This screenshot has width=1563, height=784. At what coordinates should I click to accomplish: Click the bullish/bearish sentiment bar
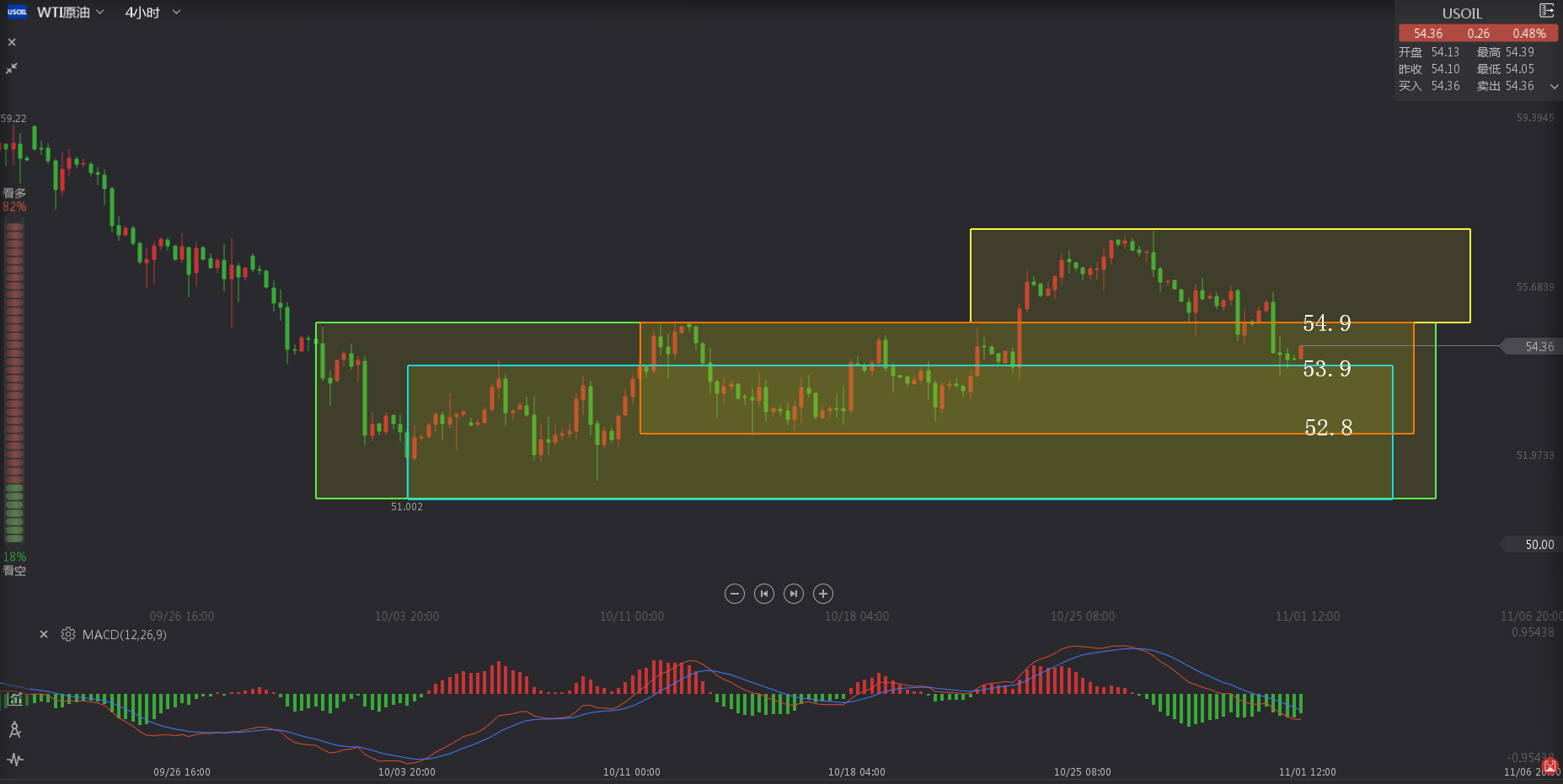14,379
